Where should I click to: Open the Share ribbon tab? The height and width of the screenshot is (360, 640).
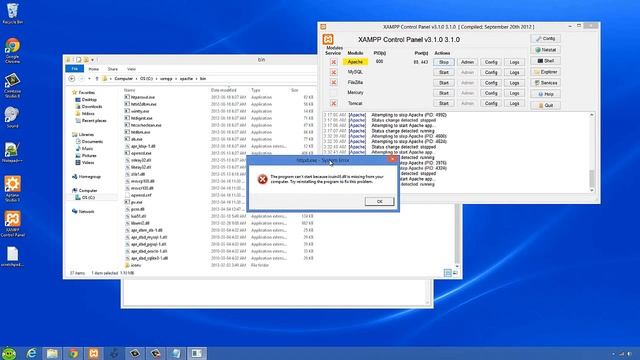(113, 69)
